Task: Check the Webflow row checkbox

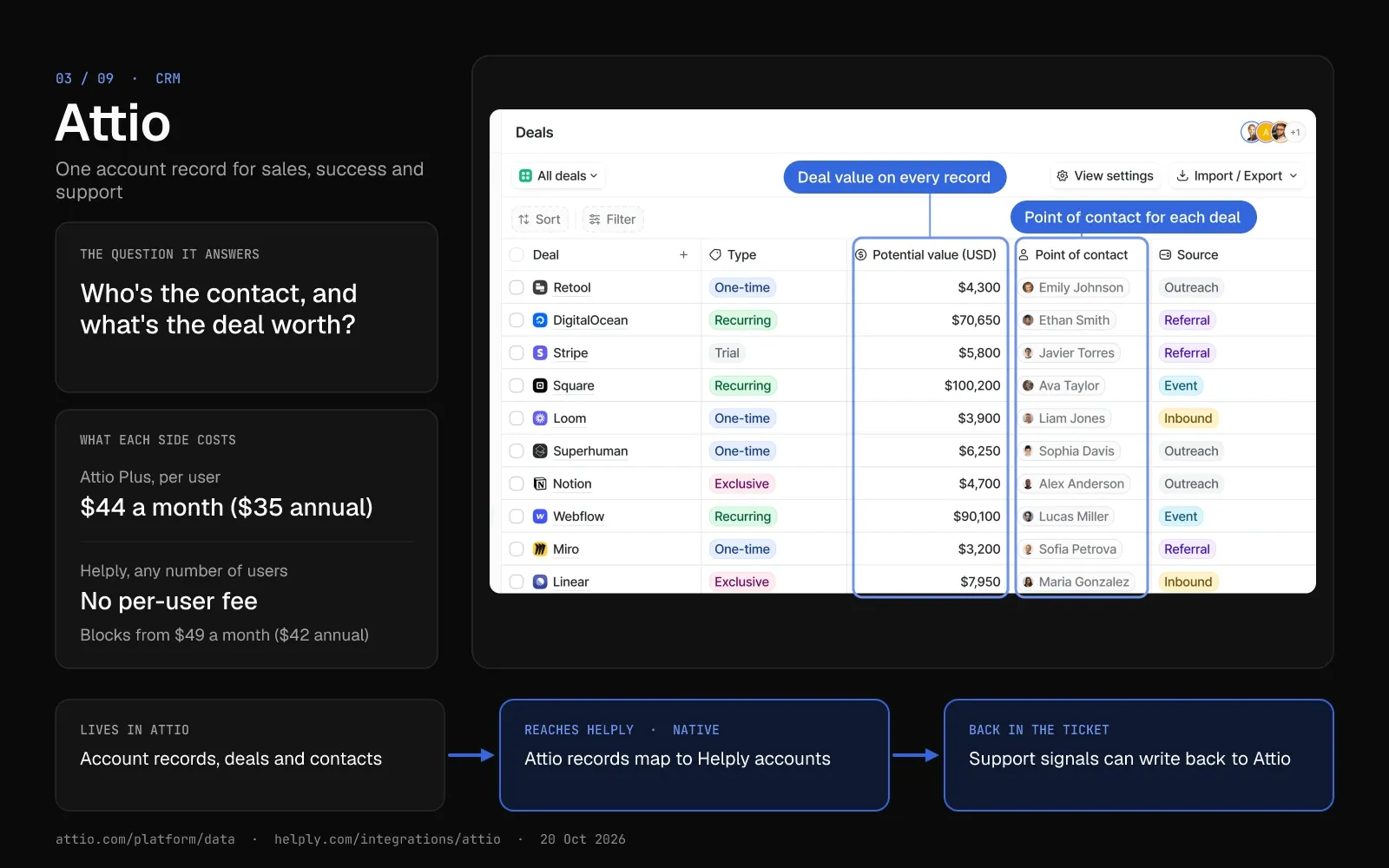Action: coord(517,516)
